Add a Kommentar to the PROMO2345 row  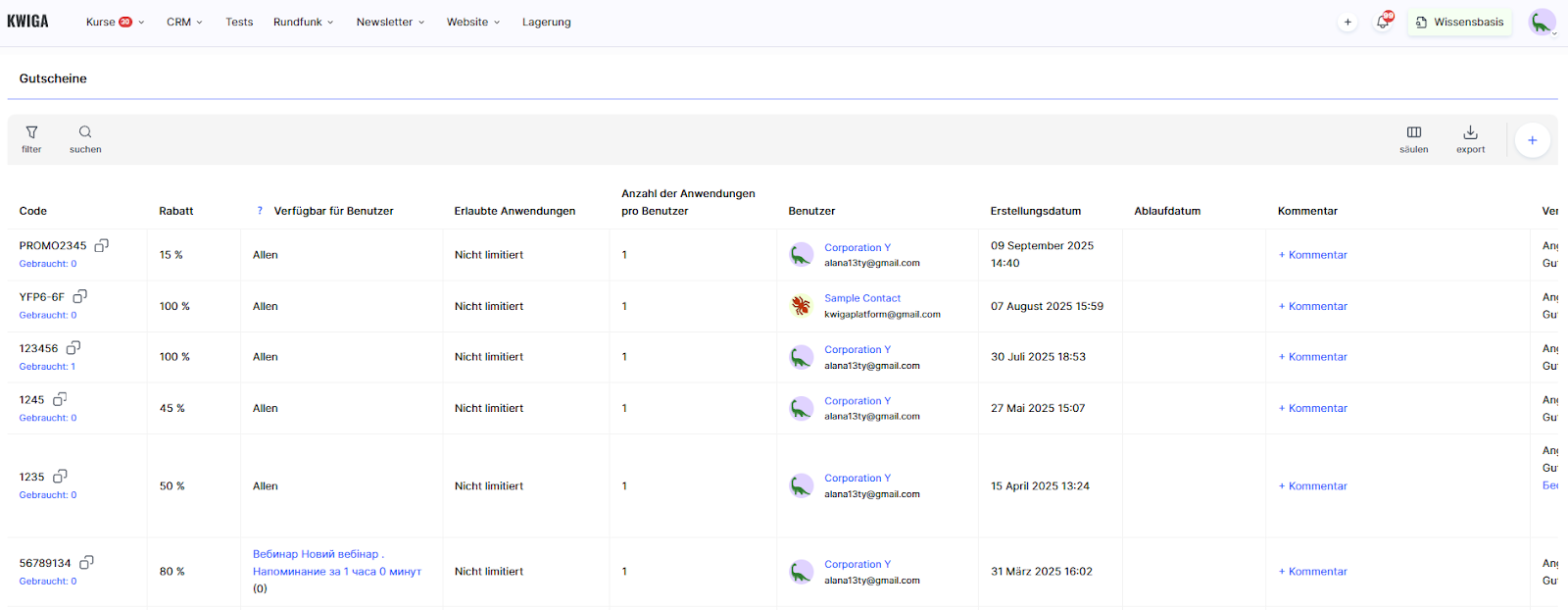1313,255
